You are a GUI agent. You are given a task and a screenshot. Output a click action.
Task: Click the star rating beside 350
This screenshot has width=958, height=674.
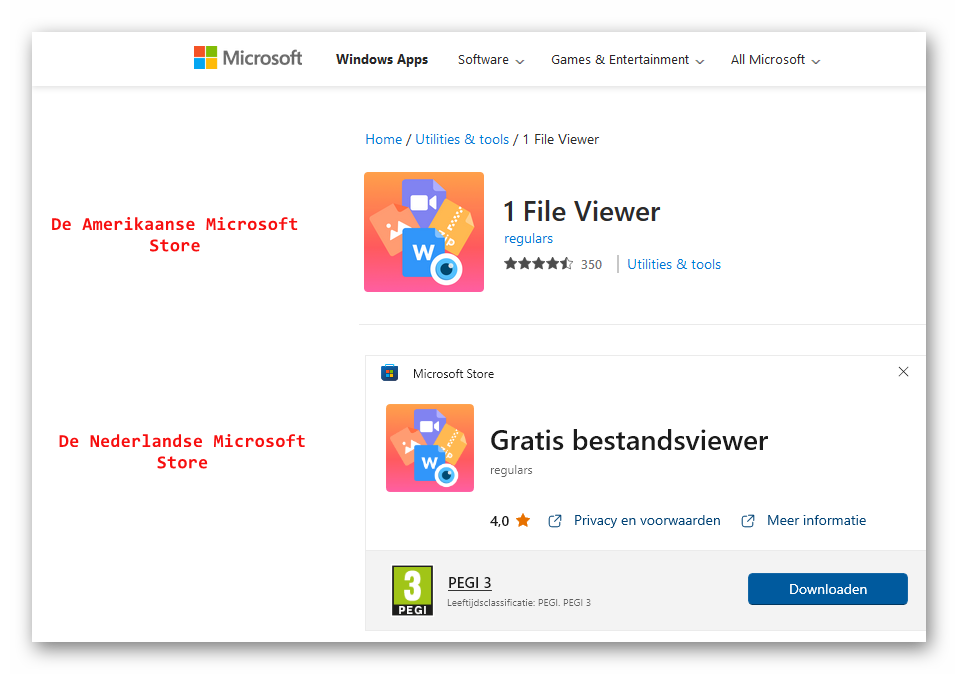point(538,264)
